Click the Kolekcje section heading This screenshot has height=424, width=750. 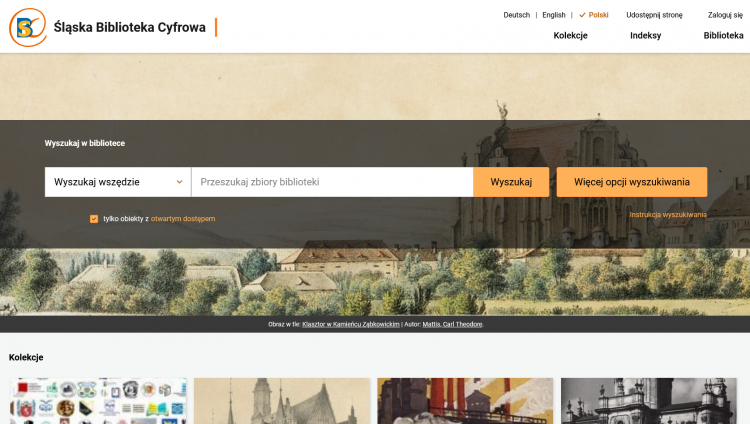26,357
